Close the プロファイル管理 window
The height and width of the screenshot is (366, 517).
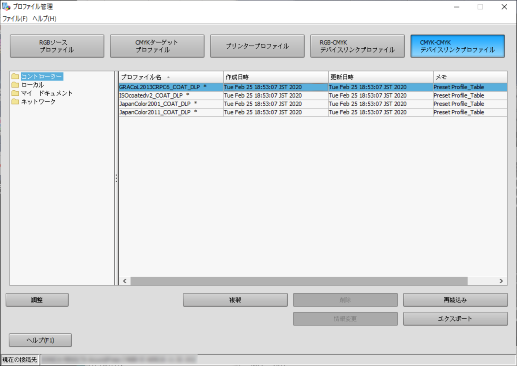(x=504, y=7)
